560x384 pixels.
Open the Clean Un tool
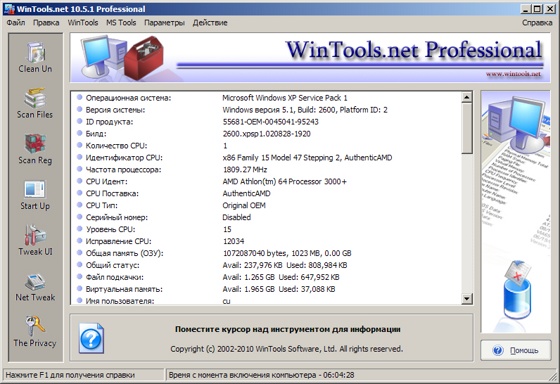click(35, 58)
